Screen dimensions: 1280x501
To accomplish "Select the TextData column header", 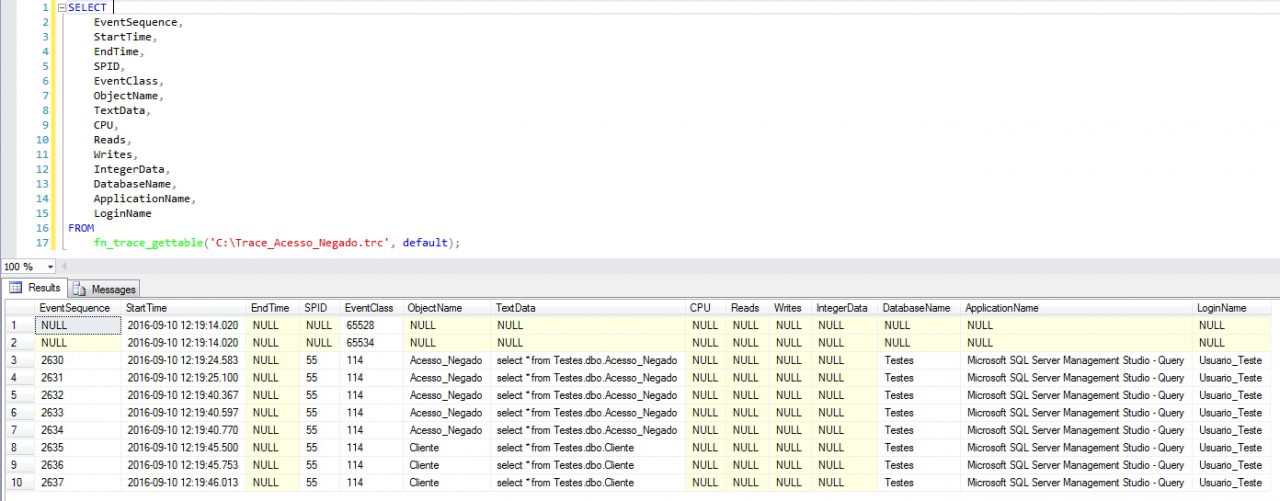I will tap(516, 308).
